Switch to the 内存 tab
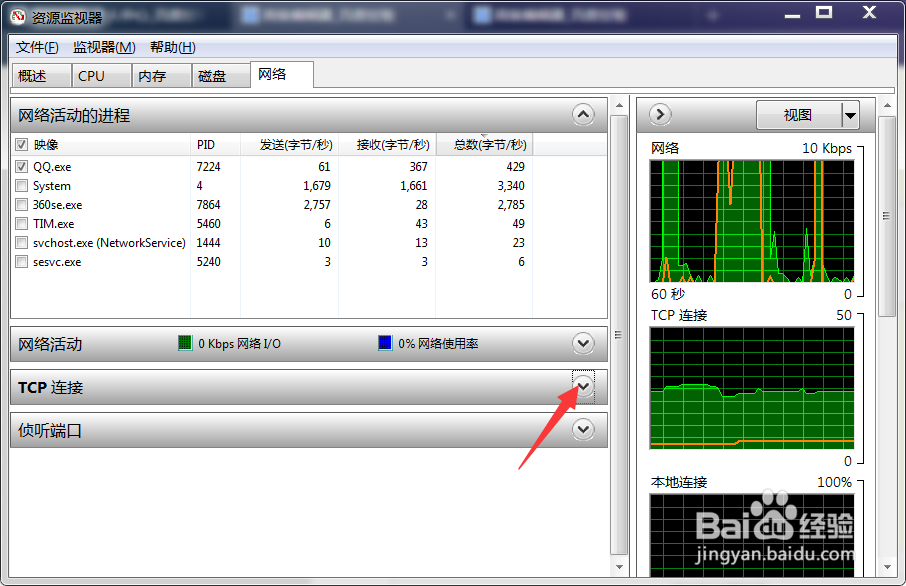The width and height of the screenshot is (906, 586). (161, 76)
